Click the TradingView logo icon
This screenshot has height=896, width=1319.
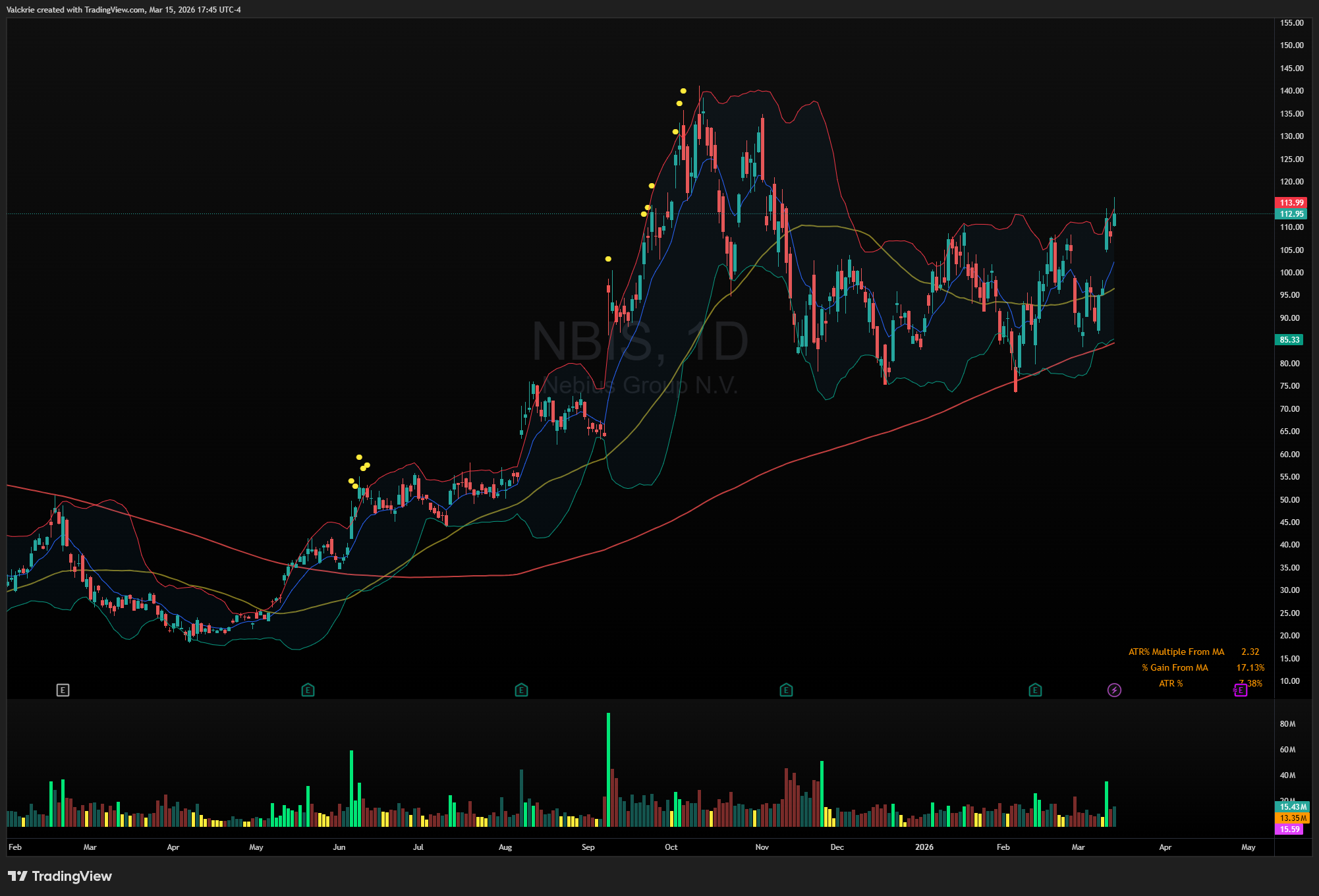point(17,876)
